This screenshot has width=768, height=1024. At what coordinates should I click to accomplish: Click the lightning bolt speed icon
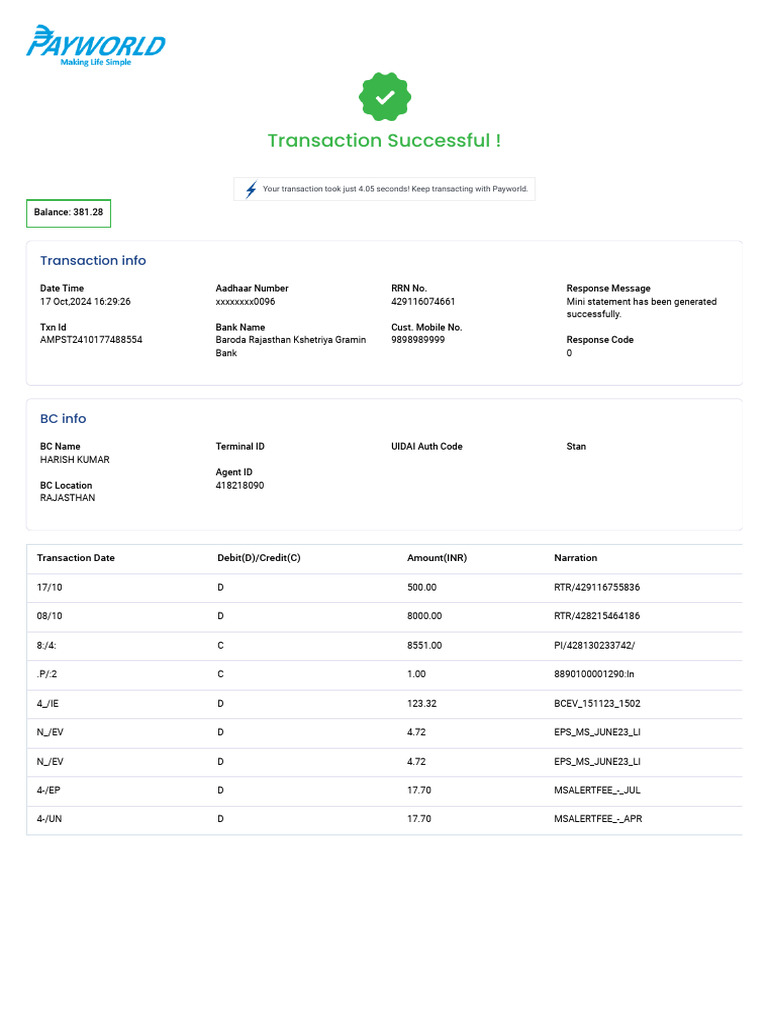click(x=251, y=189)
